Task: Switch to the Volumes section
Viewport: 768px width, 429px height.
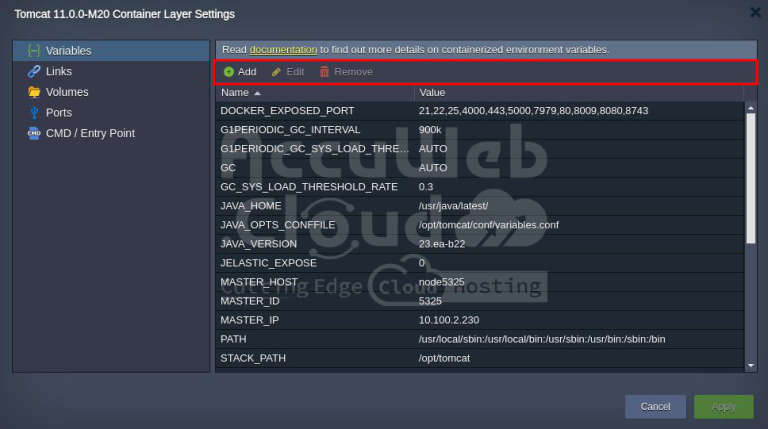Action: click(67, 92)
